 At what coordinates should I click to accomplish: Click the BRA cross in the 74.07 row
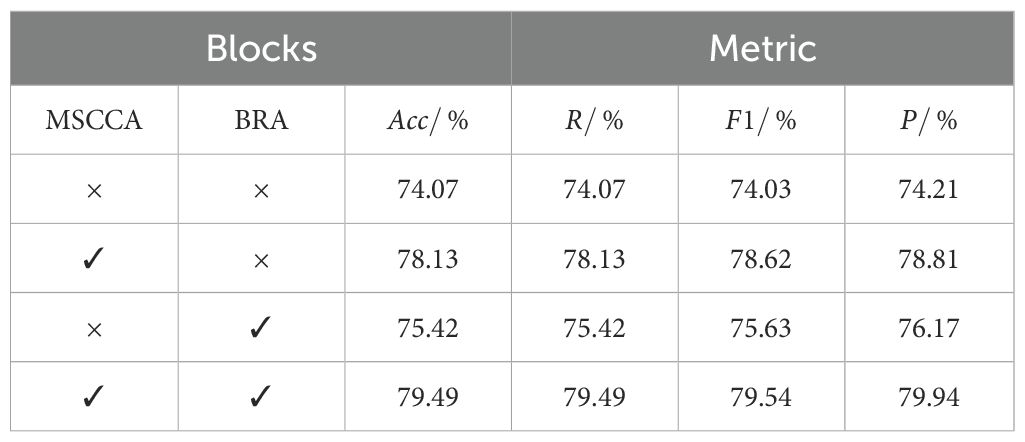click(261, 191)
